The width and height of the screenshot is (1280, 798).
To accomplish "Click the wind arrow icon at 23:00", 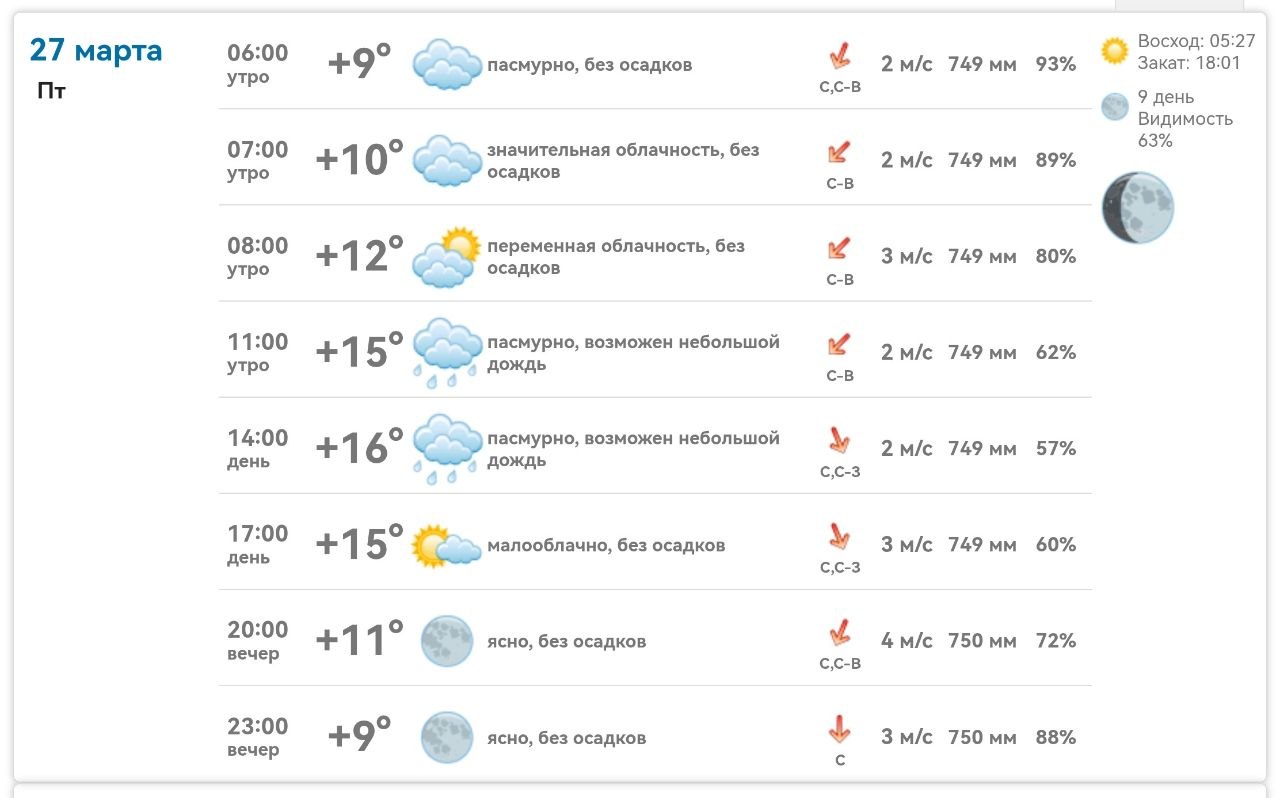I will [839, 728].
